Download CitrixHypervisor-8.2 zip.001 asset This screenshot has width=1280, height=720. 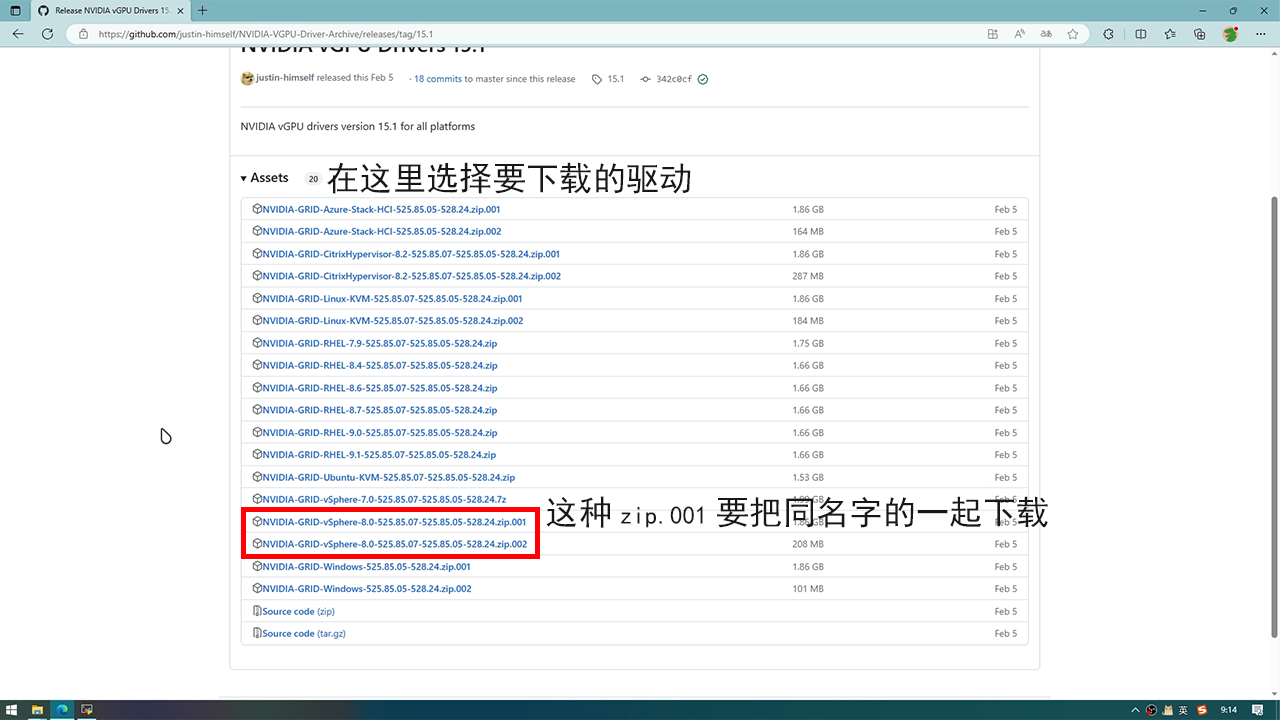tap(411, 254)
